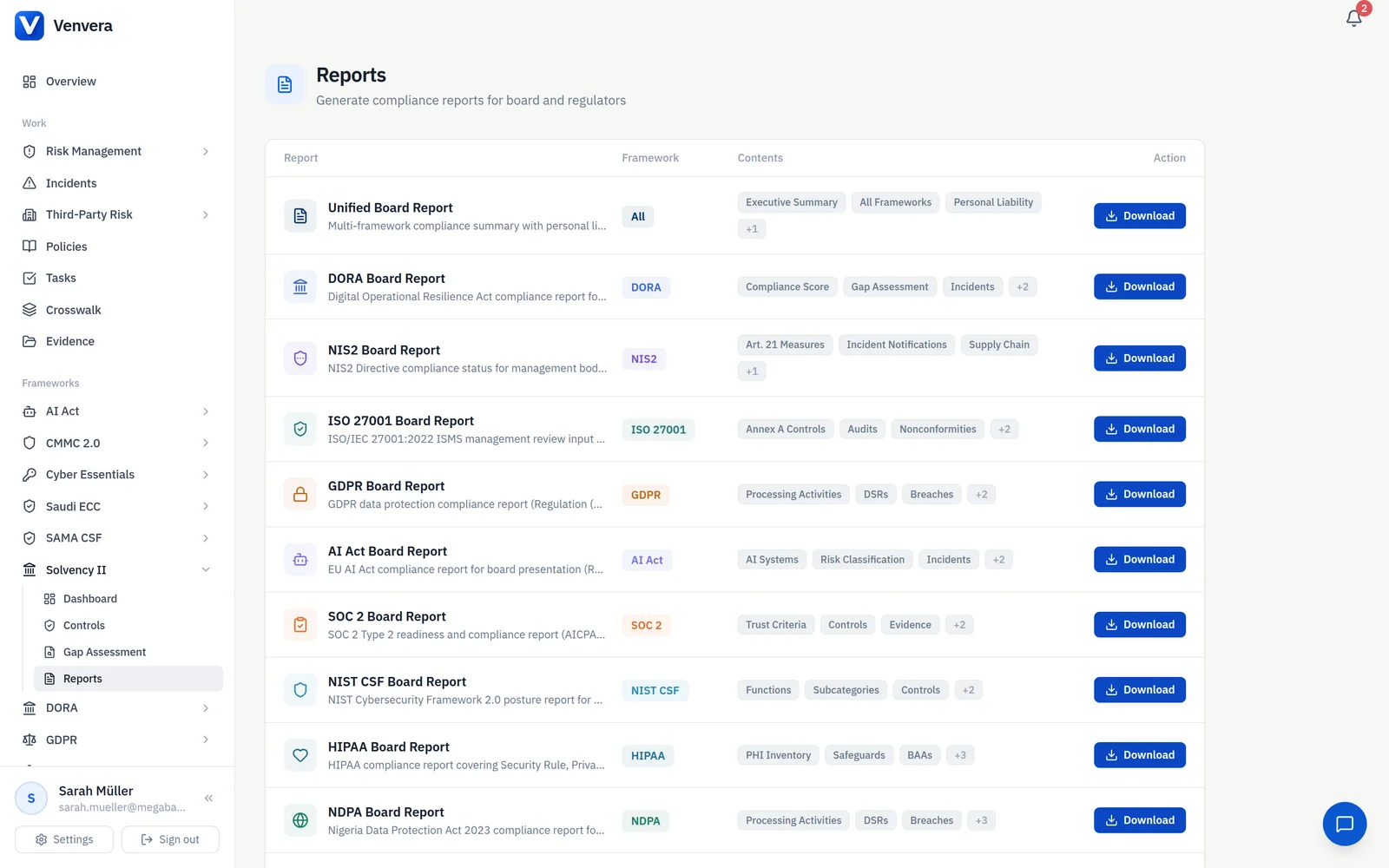Click Sarah Müller's avatar

tap(31, 799)
